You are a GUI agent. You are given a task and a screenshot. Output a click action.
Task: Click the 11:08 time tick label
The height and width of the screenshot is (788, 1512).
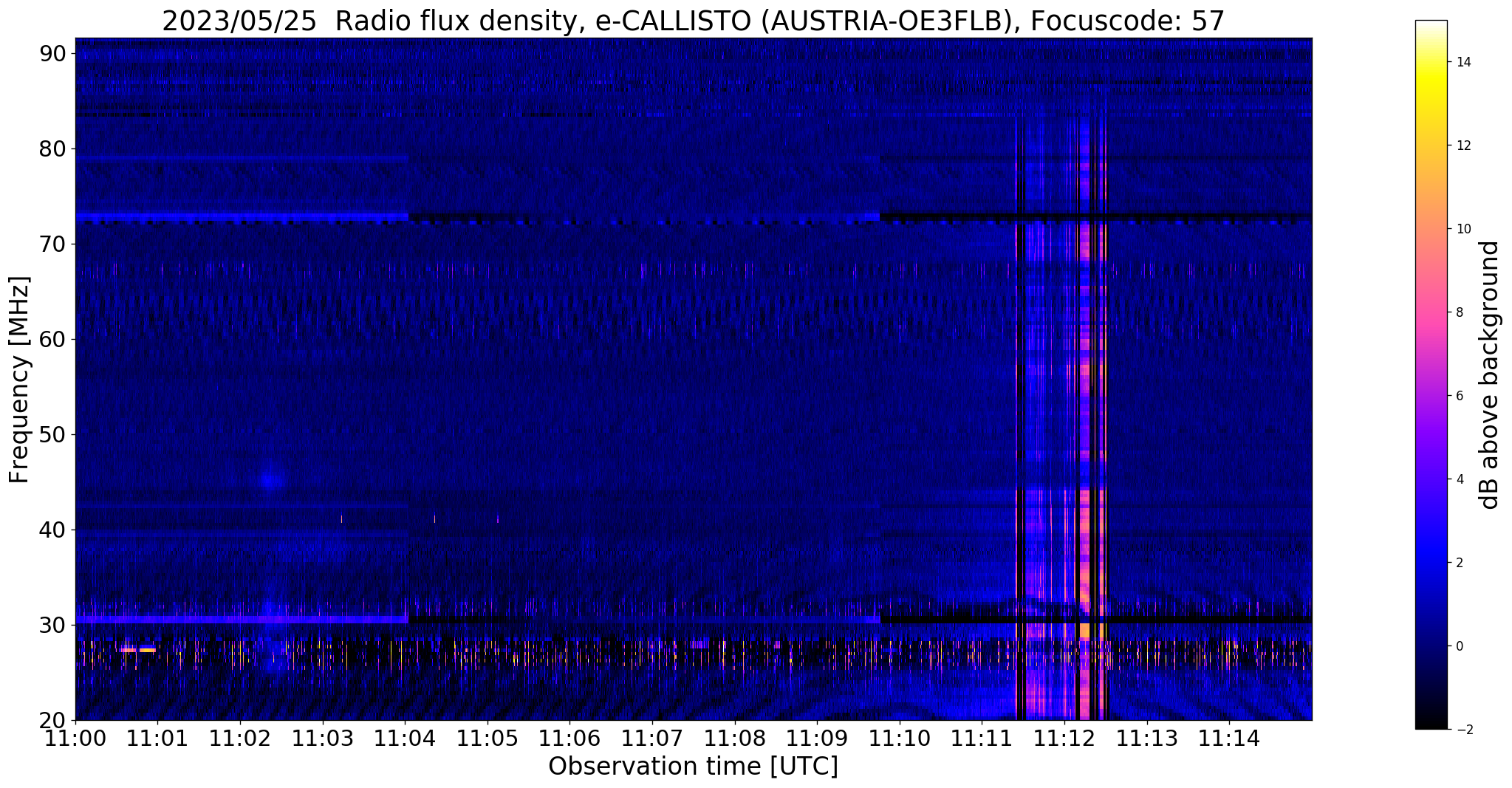[x=735, y=739]
